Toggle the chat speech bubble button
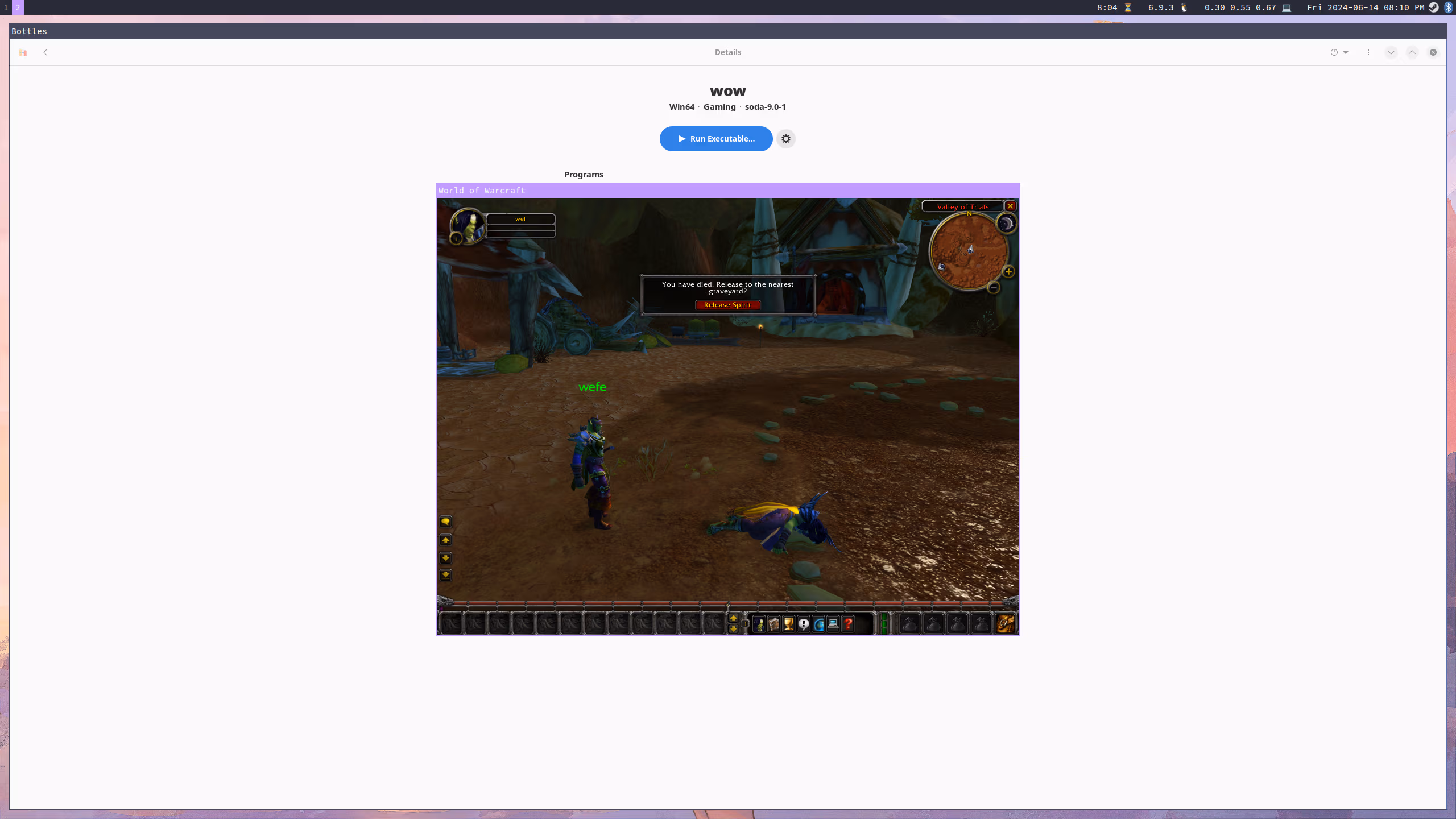 point(446,522)
